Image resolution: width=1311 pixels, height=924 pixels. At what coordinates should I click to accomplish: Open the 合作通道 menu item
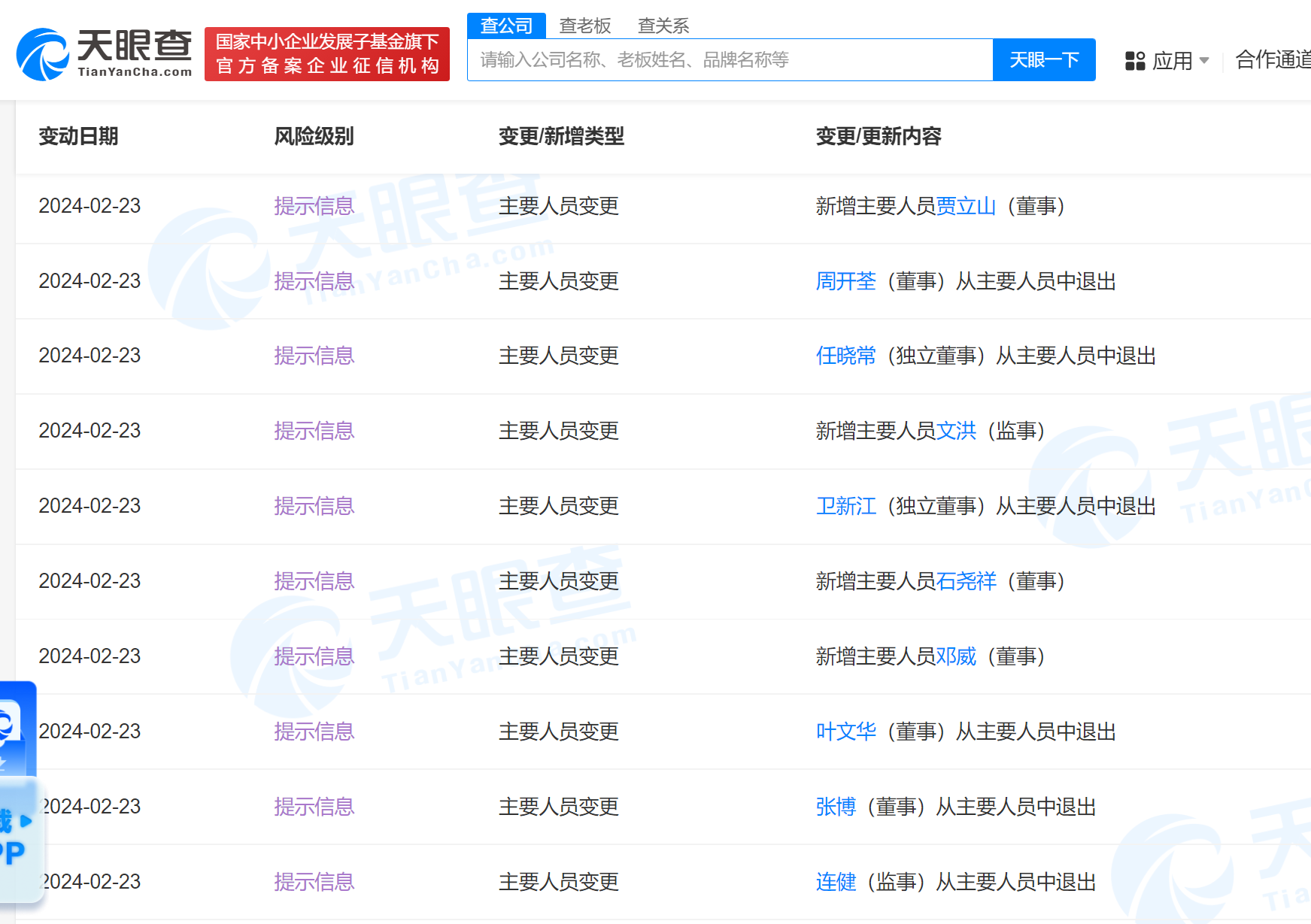[1272, 60]
